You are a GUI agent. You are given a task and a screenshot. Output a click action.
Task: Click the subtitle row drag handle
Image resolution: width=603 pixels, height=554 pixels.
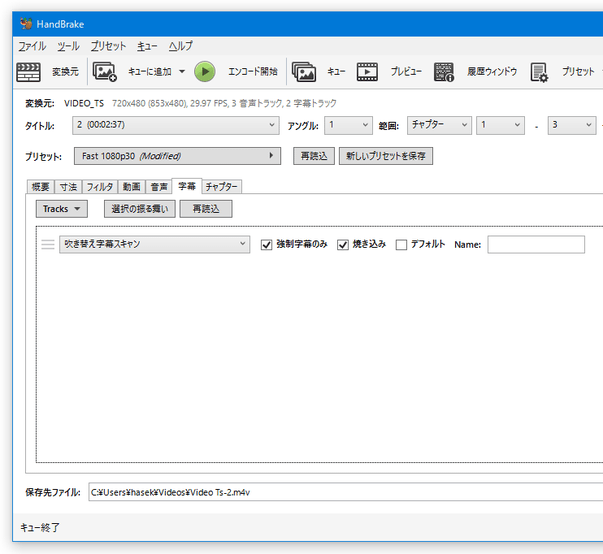click(48, 245)
